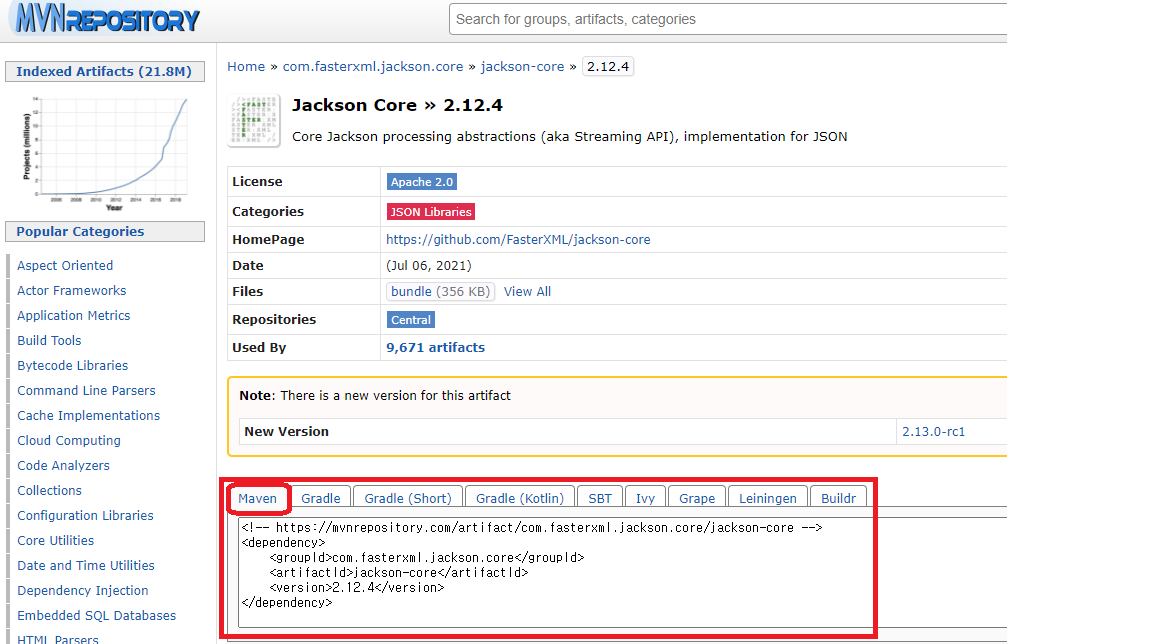Open the 9,671 artifacts link
1151x644 pixels.
(x=435, y=348)
